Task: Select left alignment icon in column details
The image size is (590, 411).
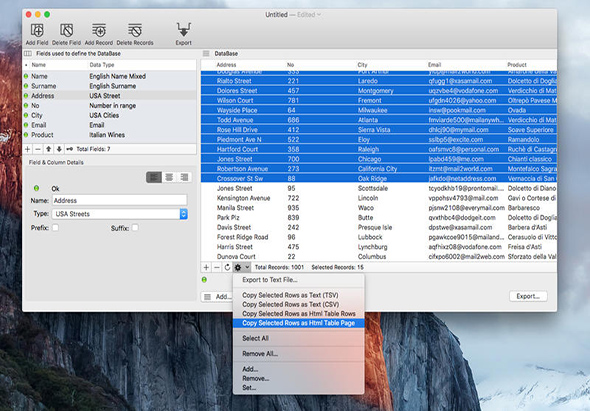Action: click(154, 177)
